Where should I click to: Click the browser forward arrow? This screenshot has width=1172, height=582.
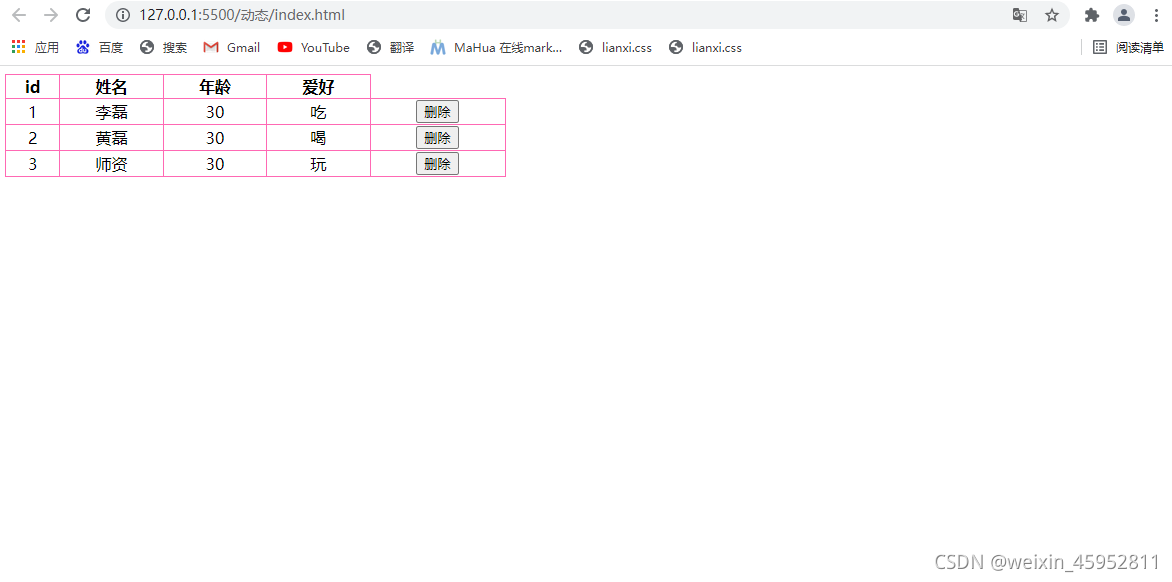pos(51,15)
